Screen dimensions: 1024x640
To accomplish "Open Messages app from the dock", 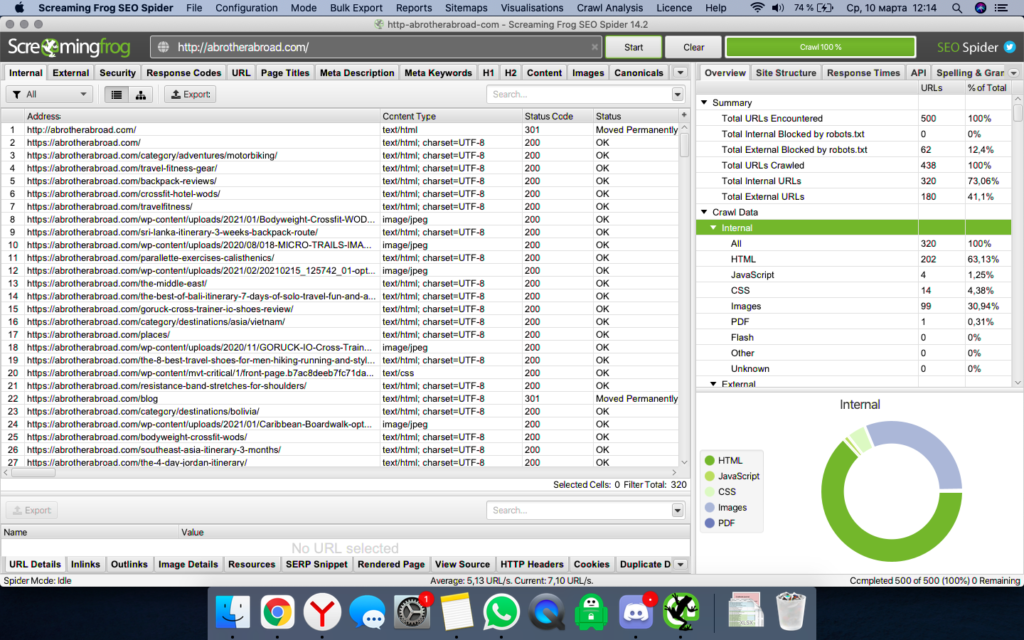I will [366, 612].
